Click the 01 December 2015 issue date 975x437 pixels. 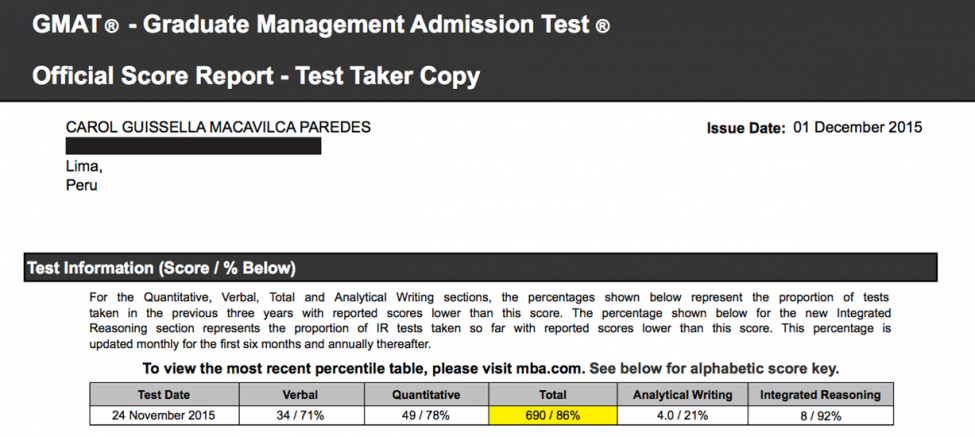point(857,127)
